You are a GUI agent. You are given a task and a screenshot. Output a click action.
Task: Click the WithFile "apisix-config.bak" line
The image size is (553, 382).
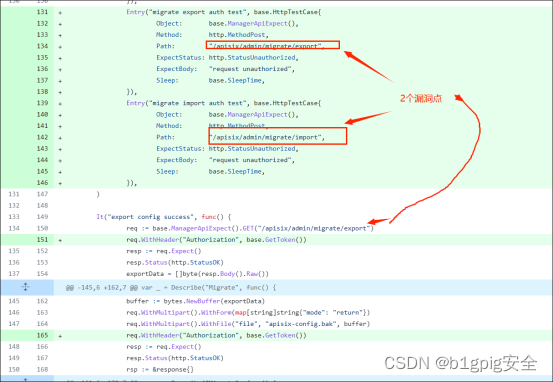click(248, 324)
